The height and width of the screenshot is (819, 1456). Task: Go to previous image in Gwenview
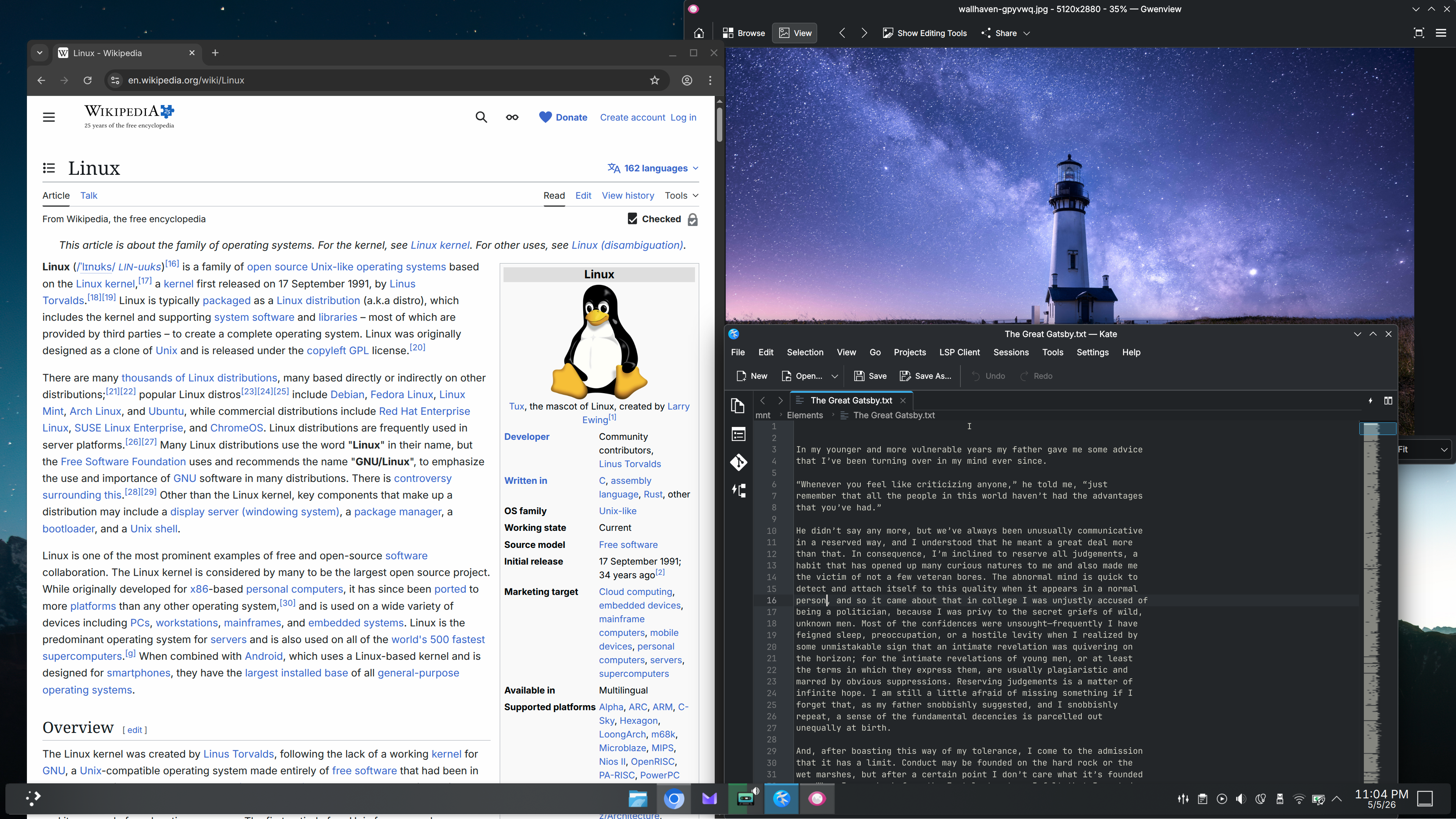(x=842, y=33)
